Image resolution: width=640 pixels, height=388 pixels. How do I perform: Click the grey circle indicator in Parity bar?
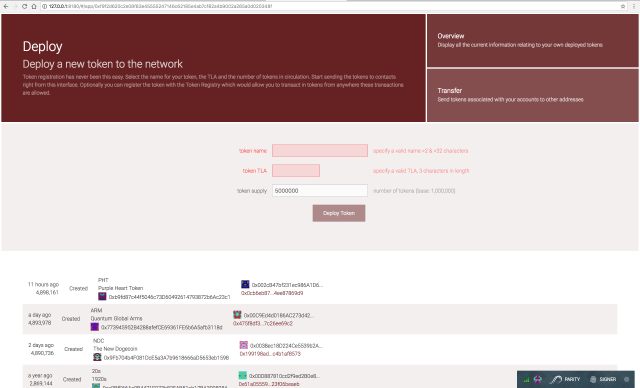pyautogui.click(x=627, y=379)
